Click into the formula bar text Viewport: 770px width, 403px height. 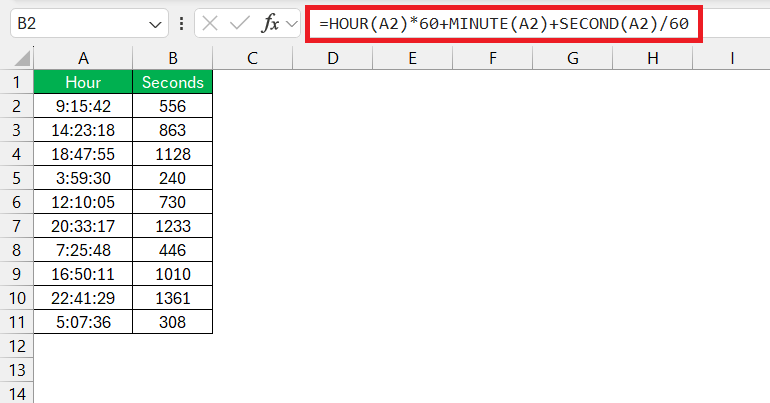click(504, 24)
